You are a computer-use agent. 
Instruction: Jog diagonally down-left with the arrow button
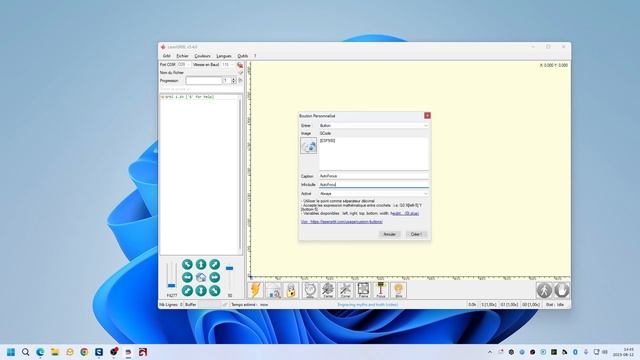pos(187,291)
